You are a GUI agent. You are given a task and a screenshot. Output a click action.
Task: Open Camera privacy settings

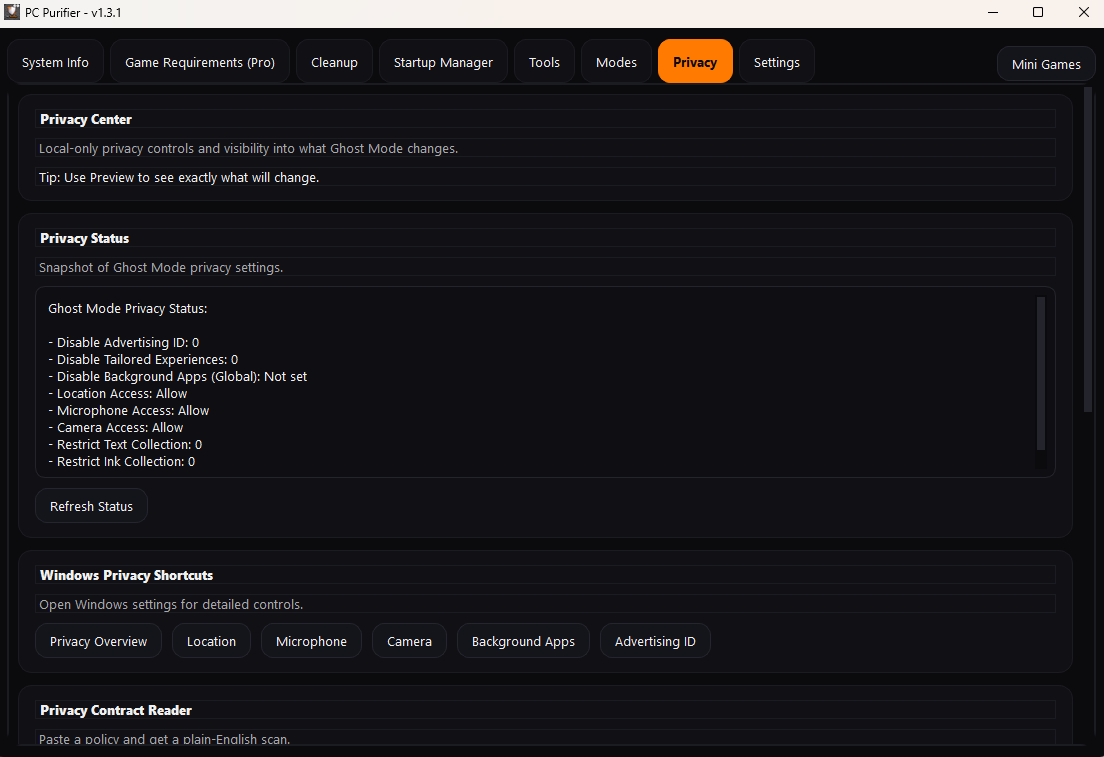409,641
